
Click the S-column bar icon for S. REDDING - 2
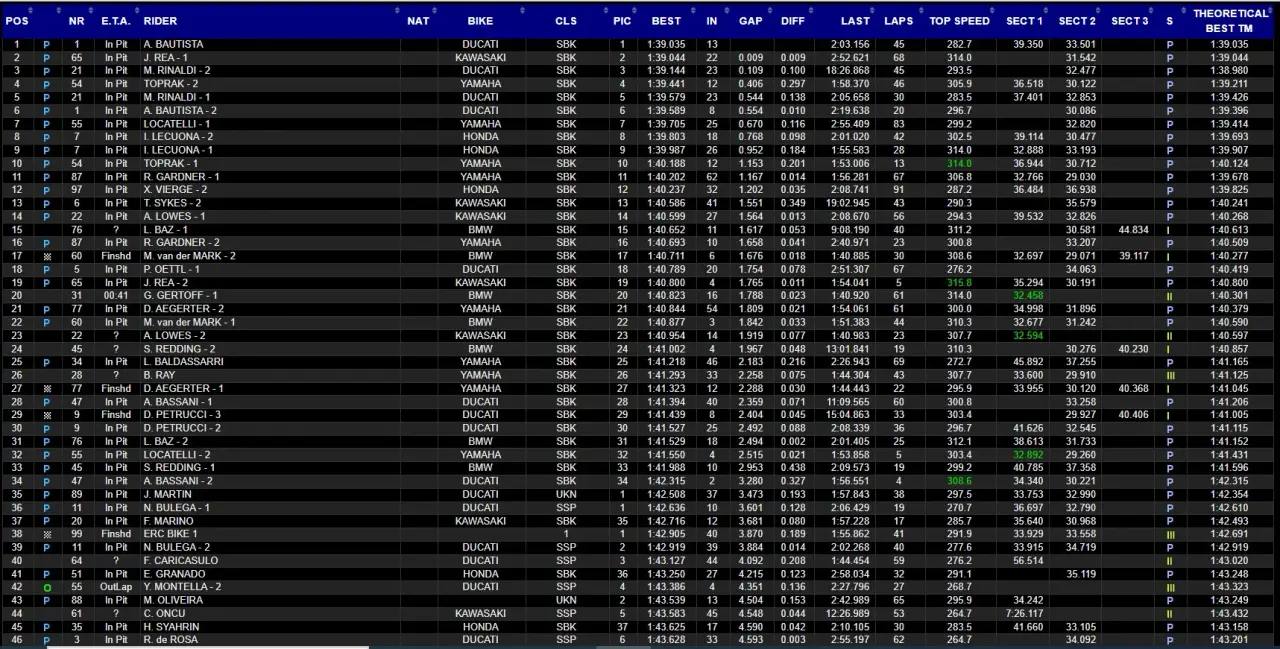pos(1170,349)
